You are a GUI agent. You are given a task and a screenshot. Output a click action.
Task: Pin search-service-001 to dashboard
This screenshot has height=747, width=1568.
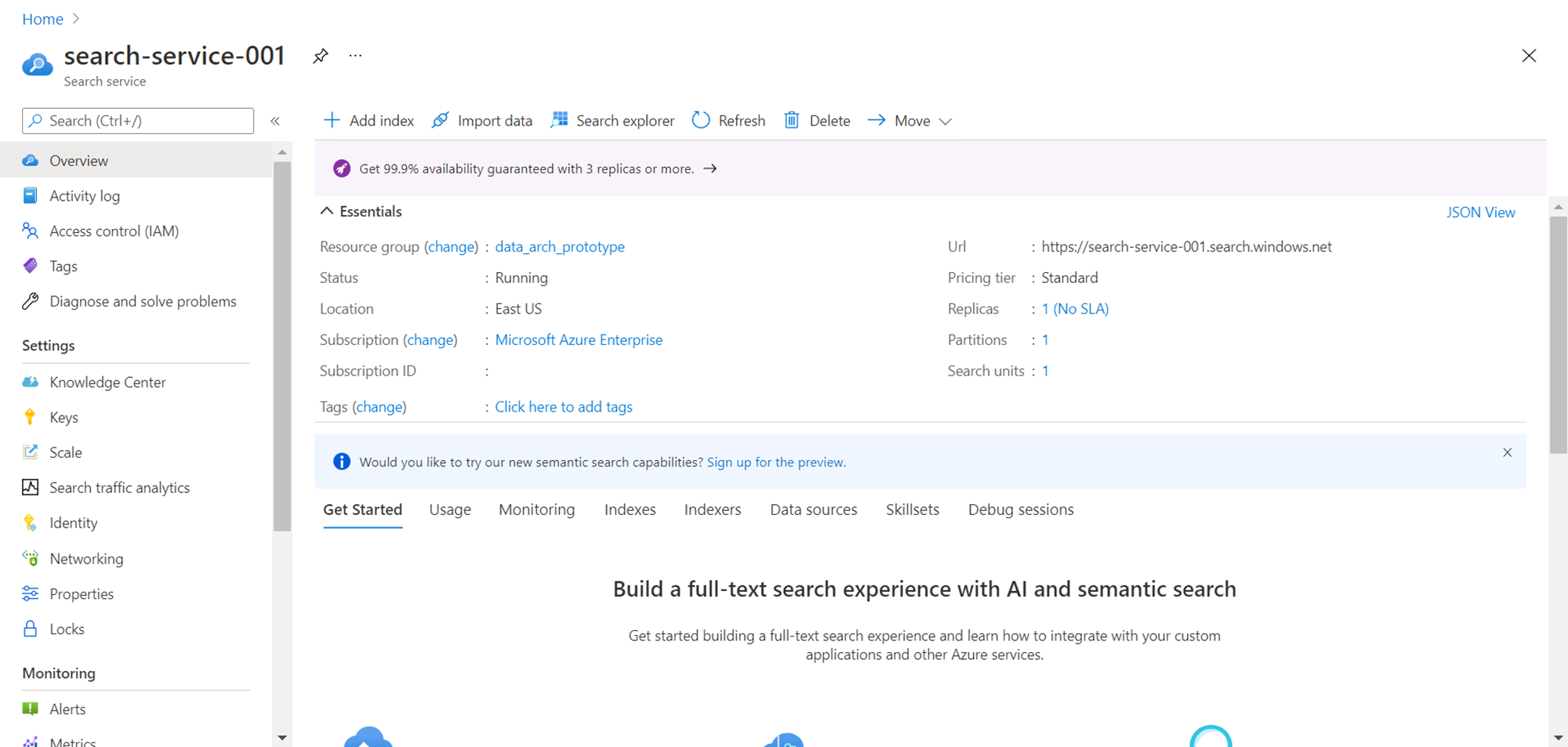coord(320,56)
